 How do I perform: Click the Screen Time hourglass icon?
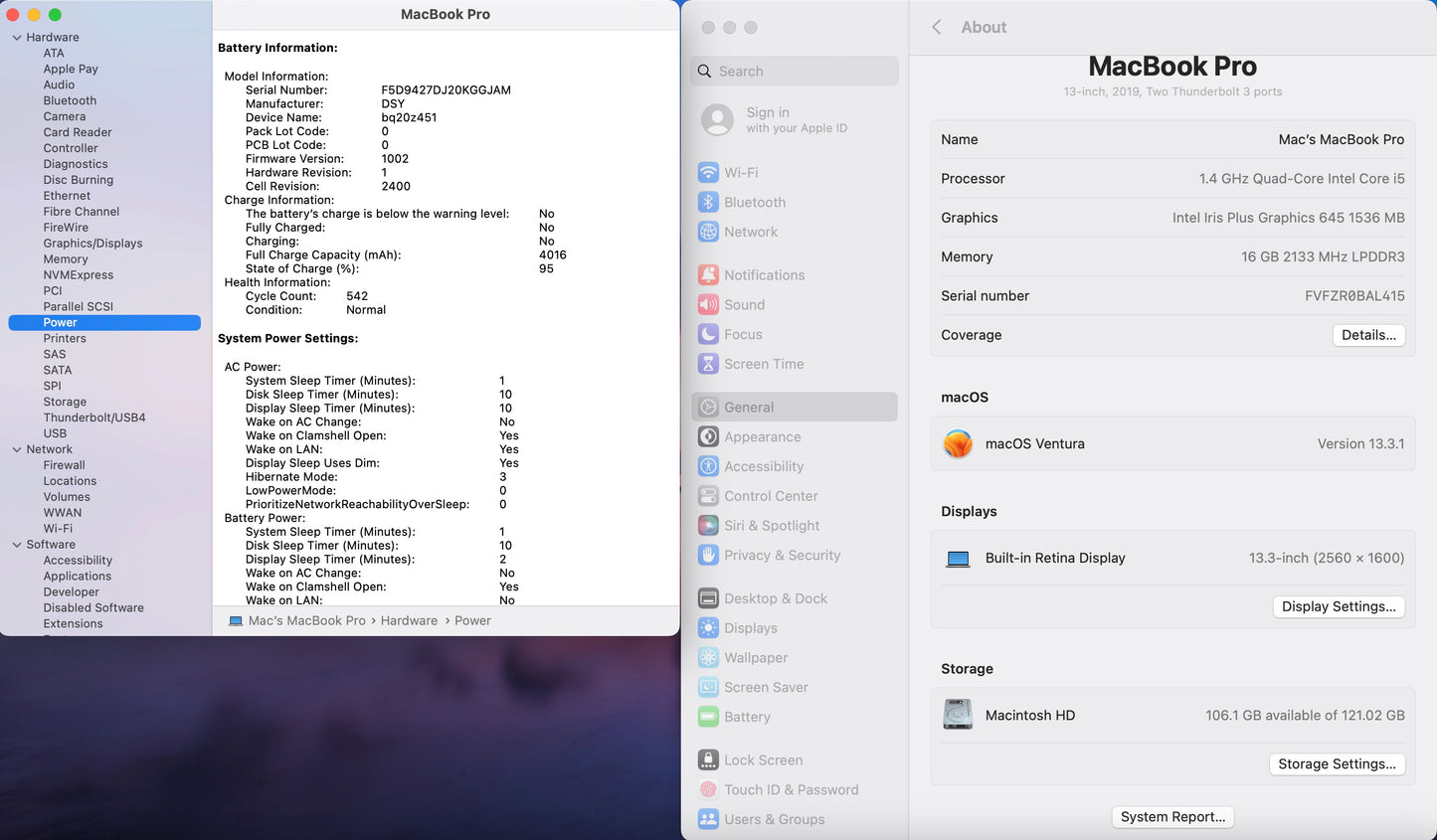708,364
